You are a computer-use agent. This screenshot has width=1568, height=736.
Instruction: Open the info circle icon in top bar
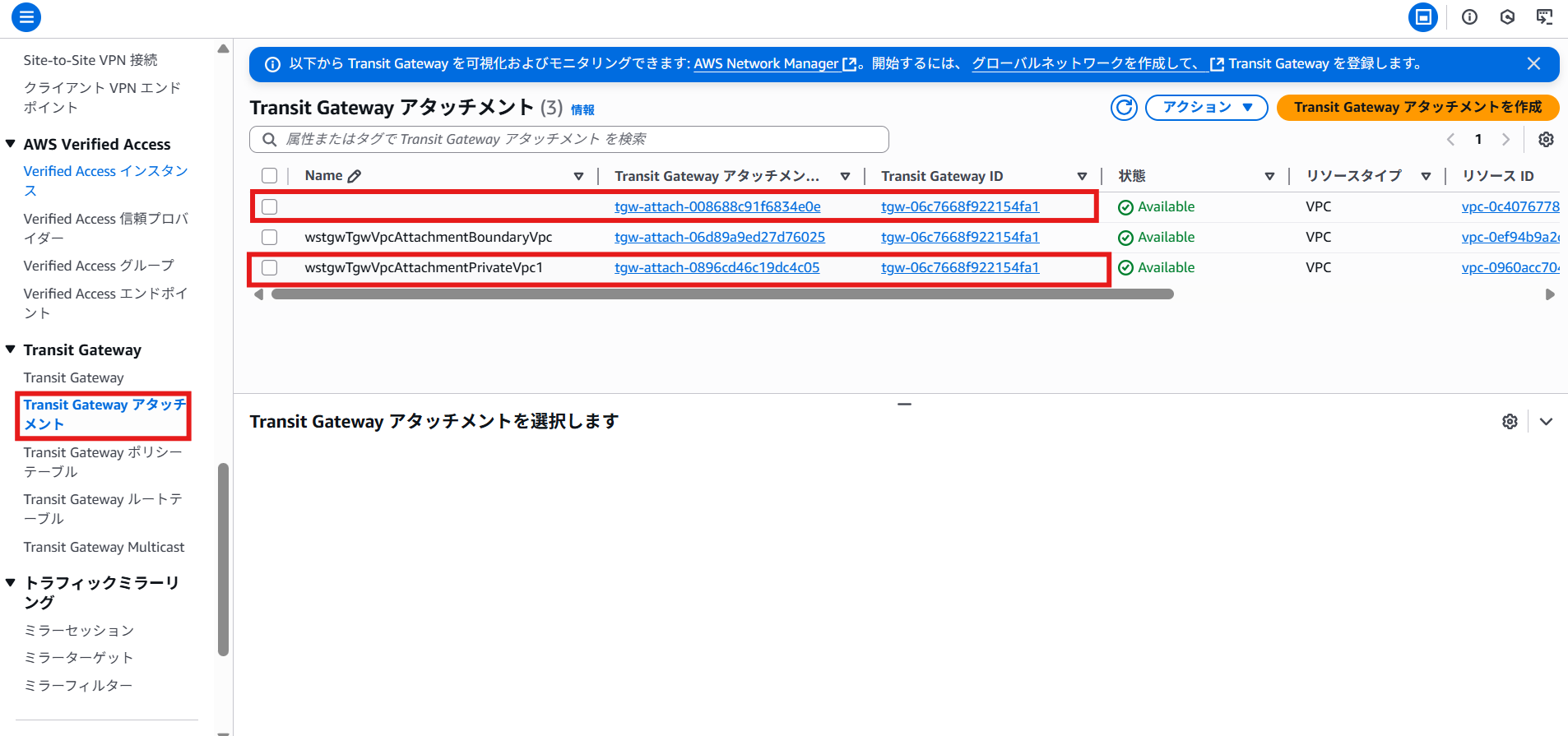pyautogui.click(x=1469, y=17)
